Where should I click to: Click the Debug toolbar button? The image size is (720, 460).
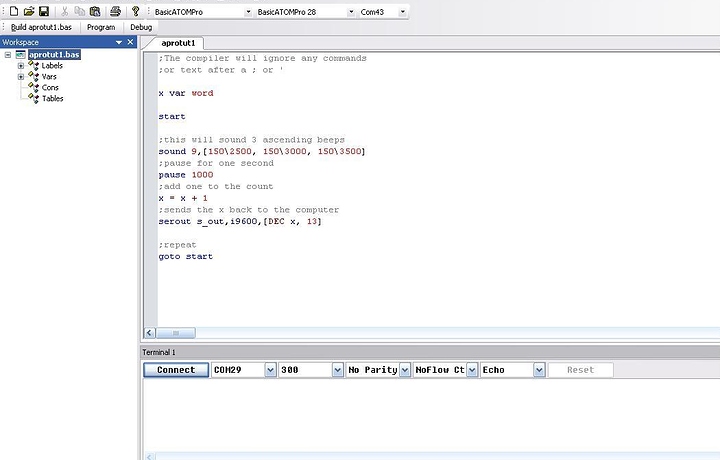point(141,27)
